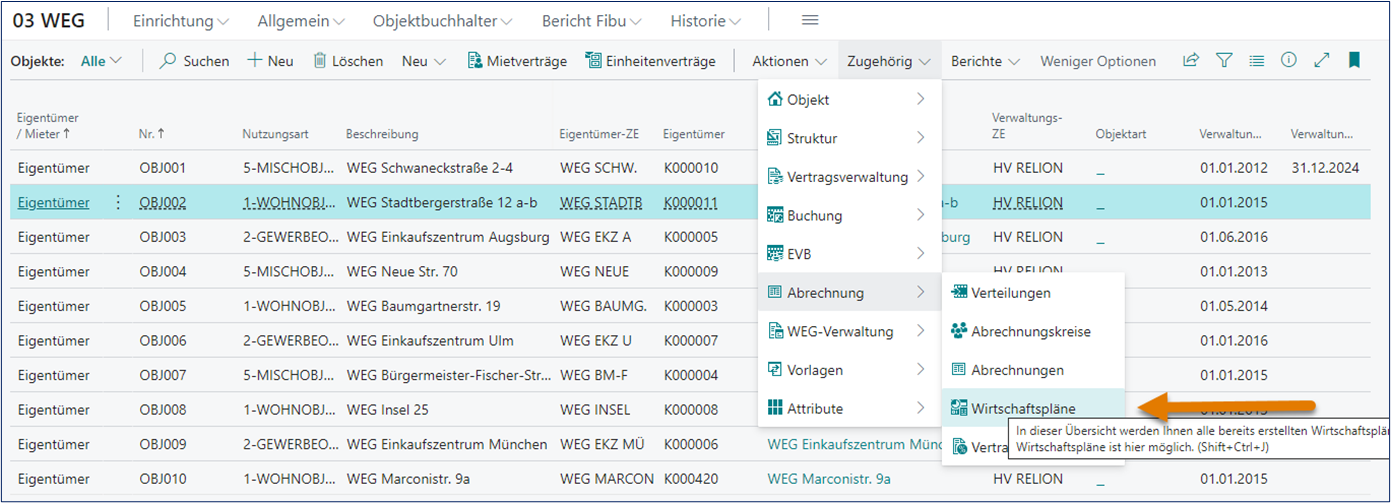Screen dimensions: 1391x503
Task: Click the expand-to-fullscreen arrows icon
Action: (x=1322, y=61)
